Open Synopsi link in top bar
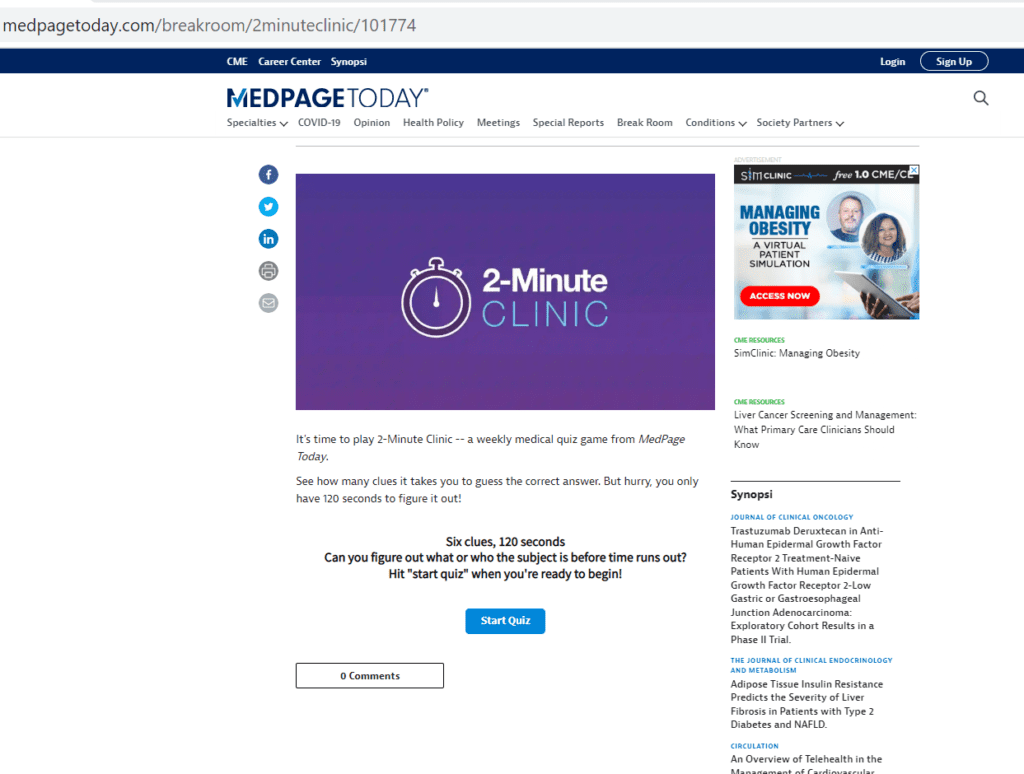Viewport: 1024px width, 774px height. click(349, 61)
